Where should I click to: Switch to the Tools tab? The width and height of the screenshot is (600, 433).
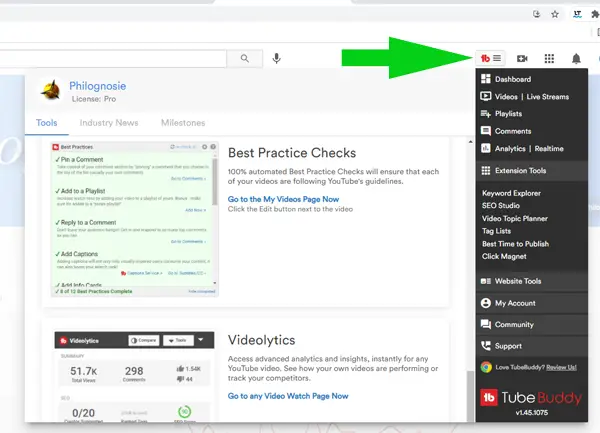(x=47, y=123)
